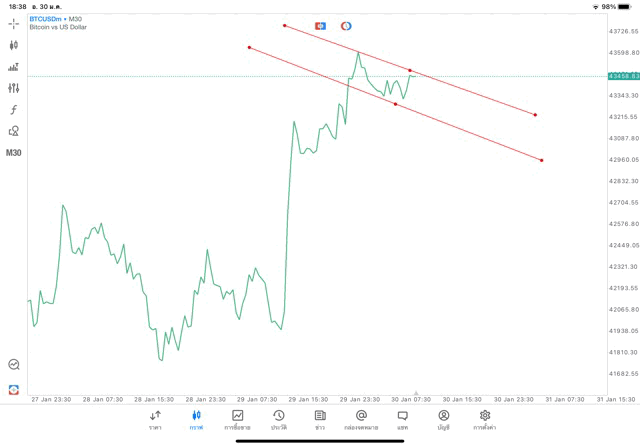
Task: Tap the chart search icon at lower left
Action: (x=14, y=365)
